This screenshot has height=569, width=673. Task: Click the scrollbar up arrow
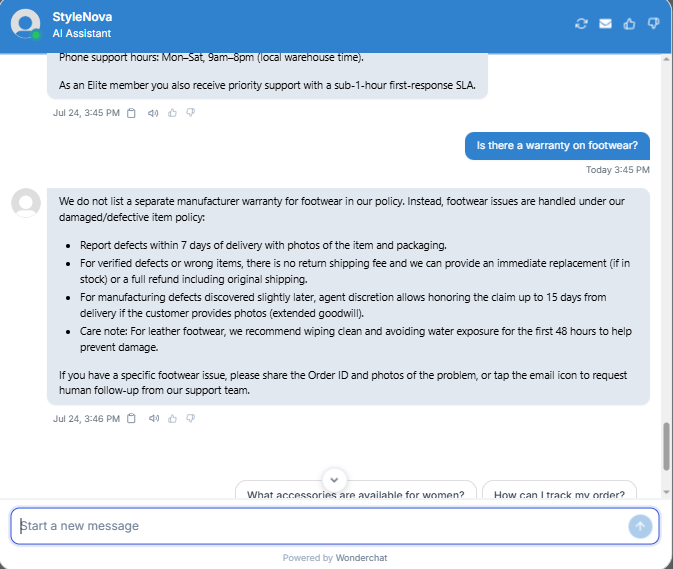coord(666,59)
